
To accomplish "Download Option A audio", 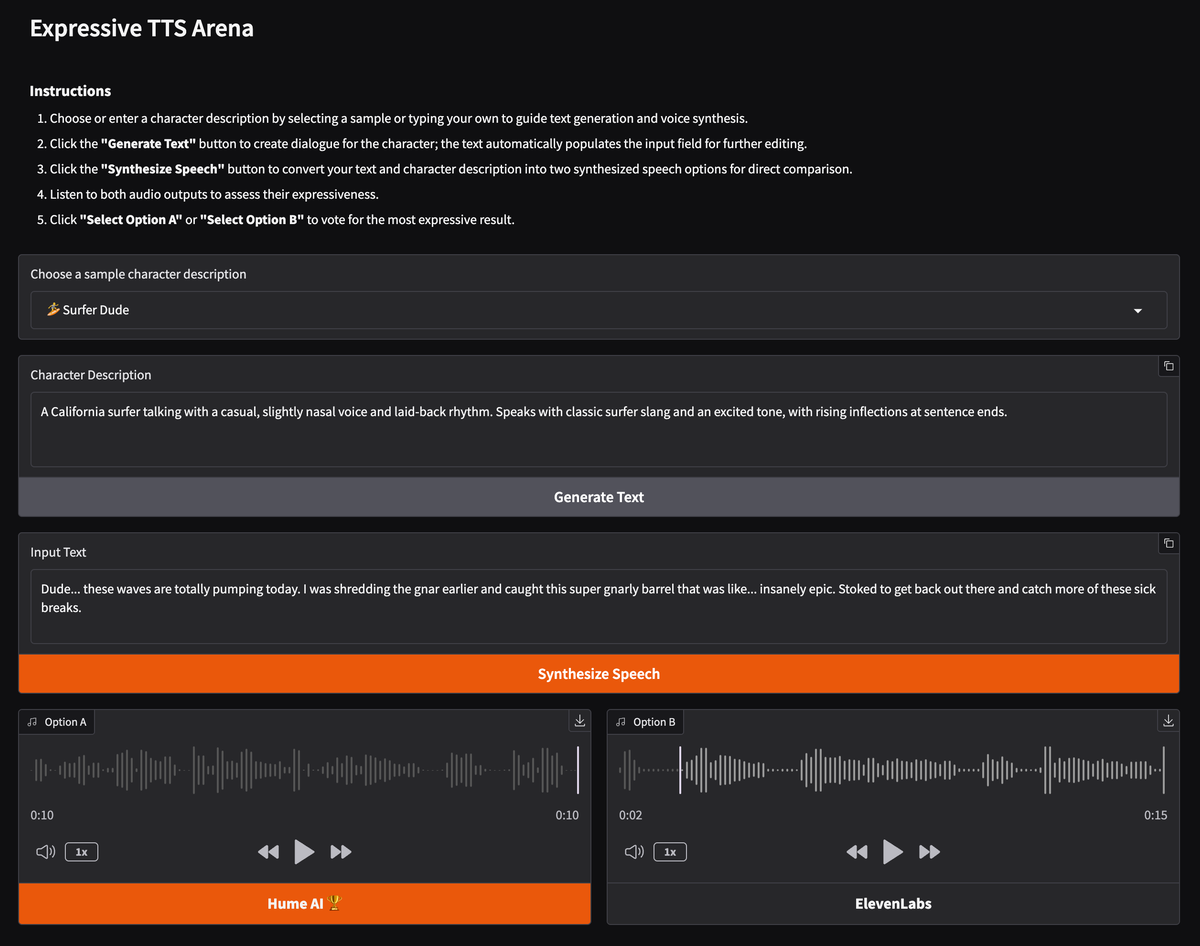I will coord(579,721).
